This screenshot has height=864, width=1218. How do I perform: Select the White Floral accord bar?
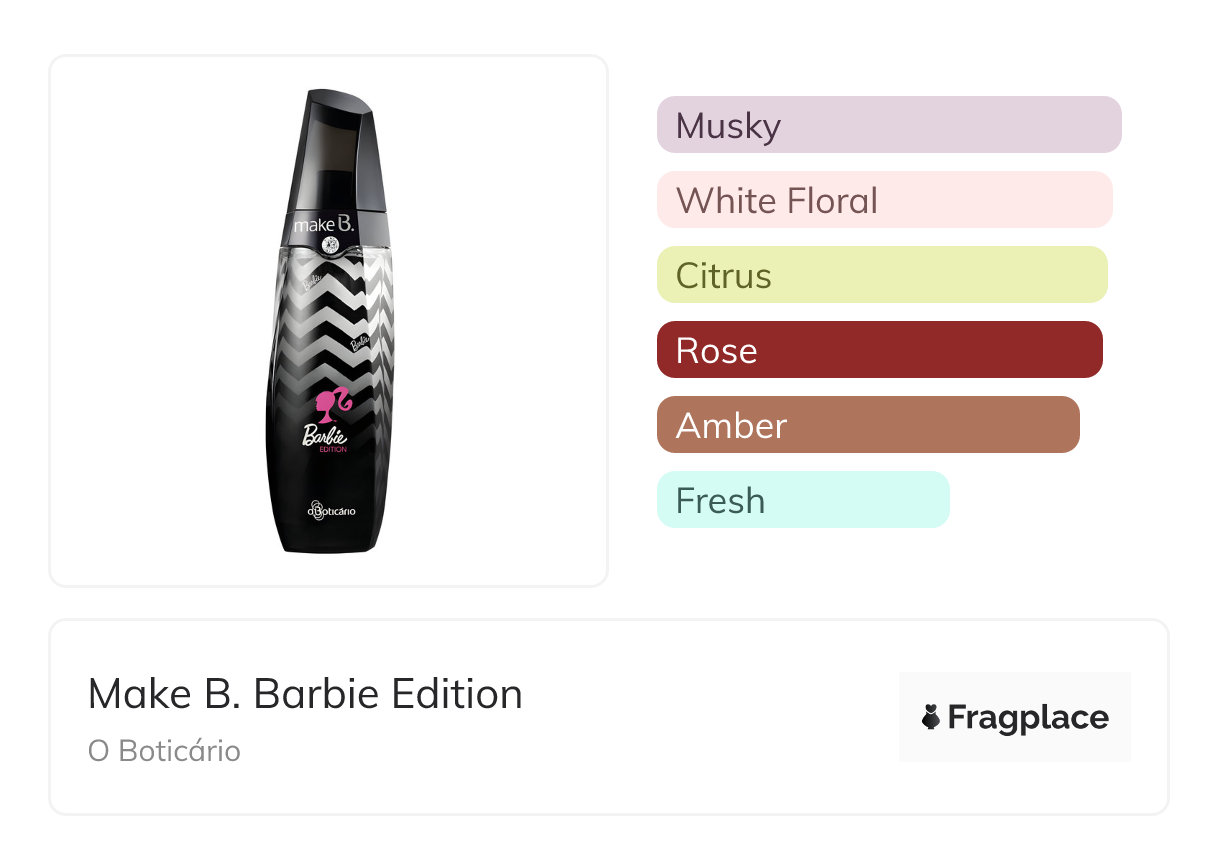pyautogui.click(x=884, y=200)
